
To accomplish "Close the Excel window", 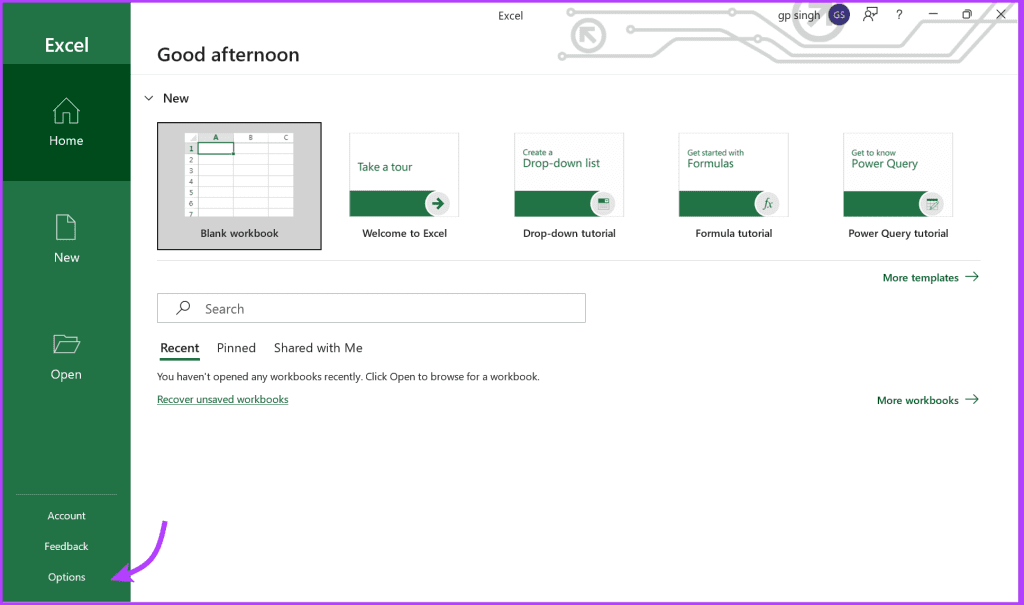I will click(x=1001, y=14).
